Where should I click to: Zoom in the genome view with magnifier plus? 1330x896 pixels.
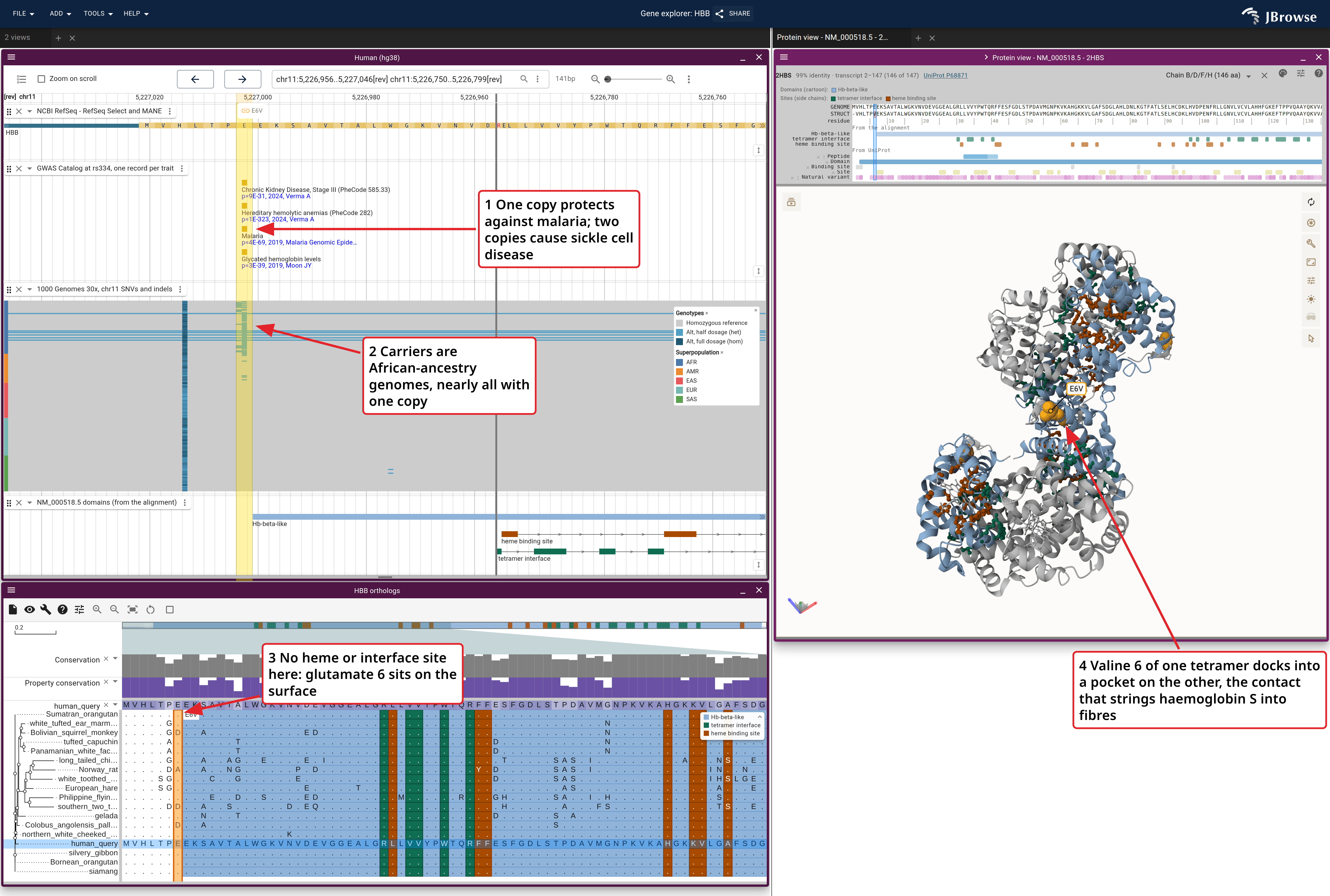pyautogui.click(x=670, y=79)
